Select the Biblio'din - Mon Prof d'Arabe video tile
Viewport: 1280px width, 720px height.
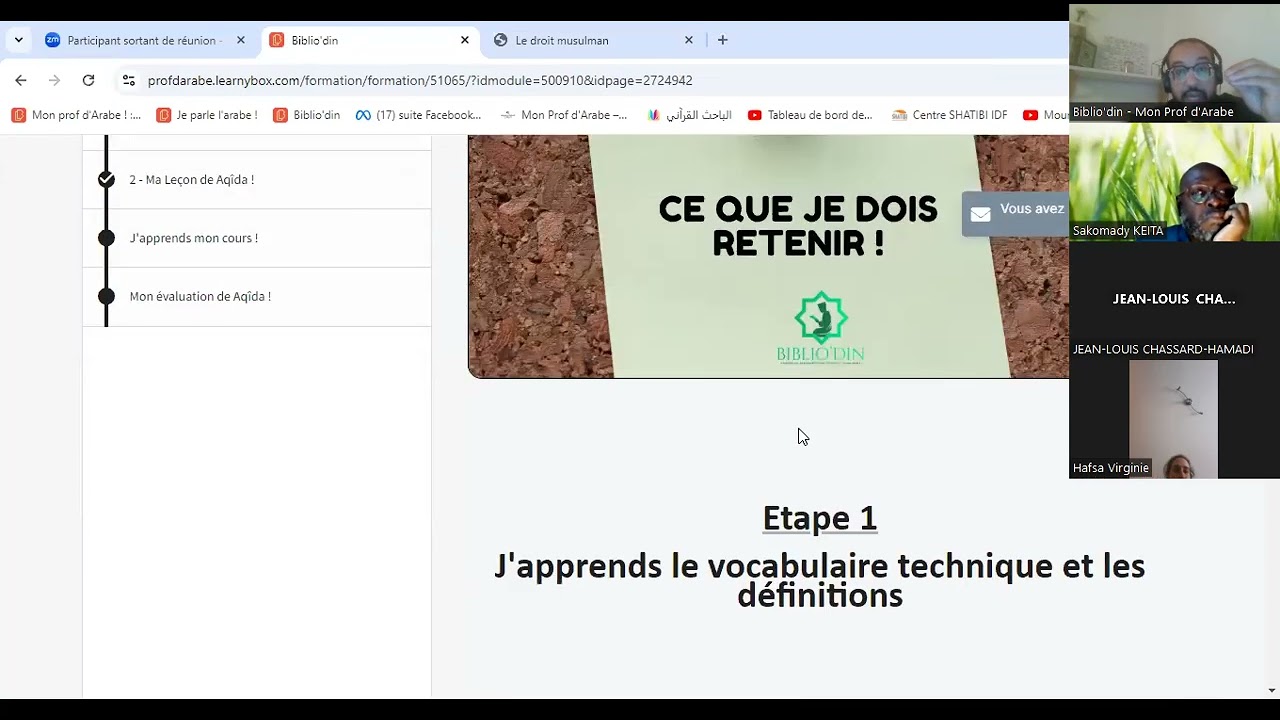click(1174, 64)
